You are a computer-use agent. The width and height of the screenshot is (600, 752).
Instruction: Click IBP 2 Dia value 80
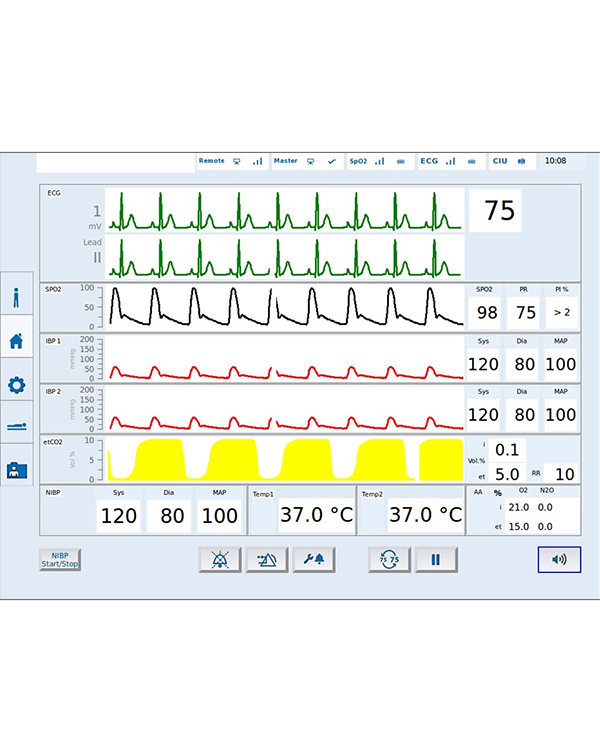coord(524,415)
